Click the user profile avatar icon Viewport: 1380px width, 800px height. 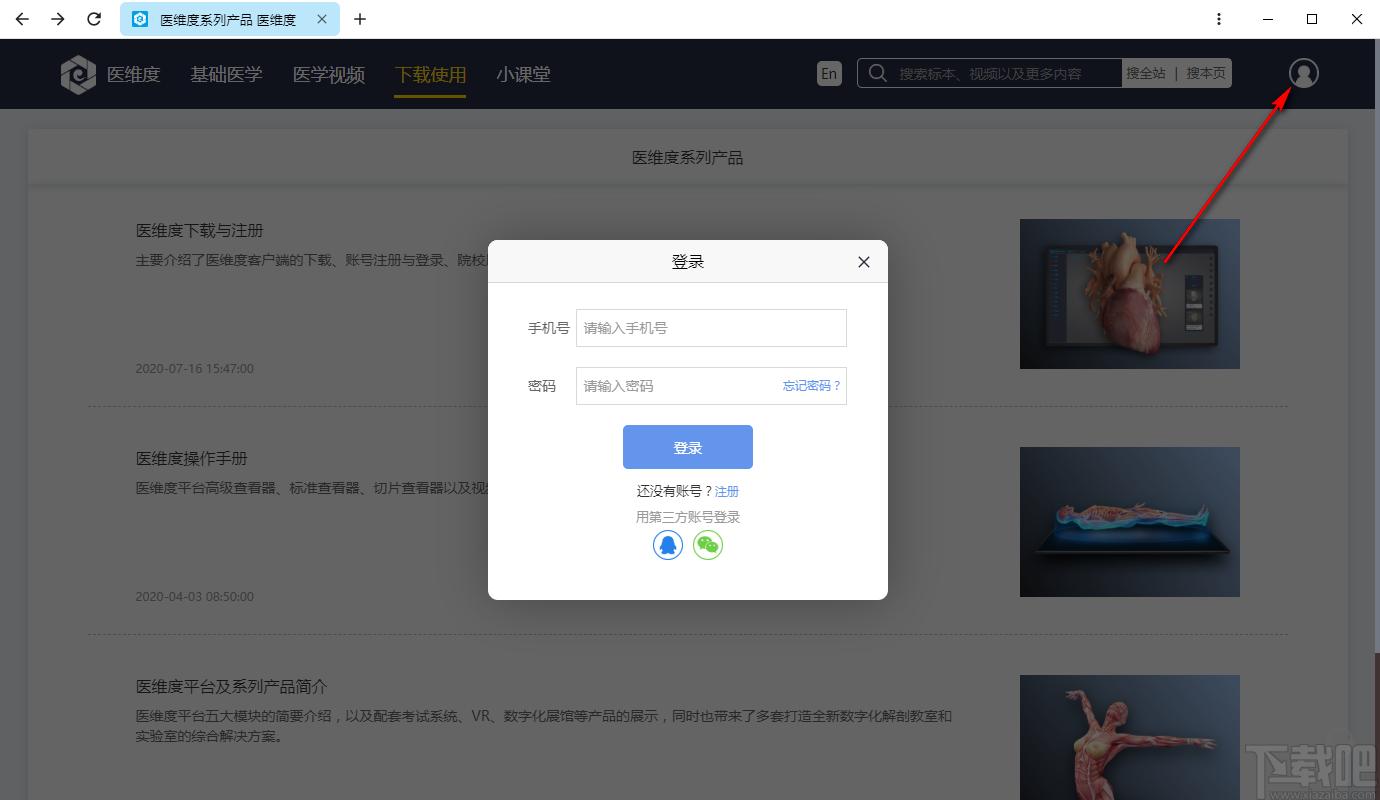[1303, 73]
